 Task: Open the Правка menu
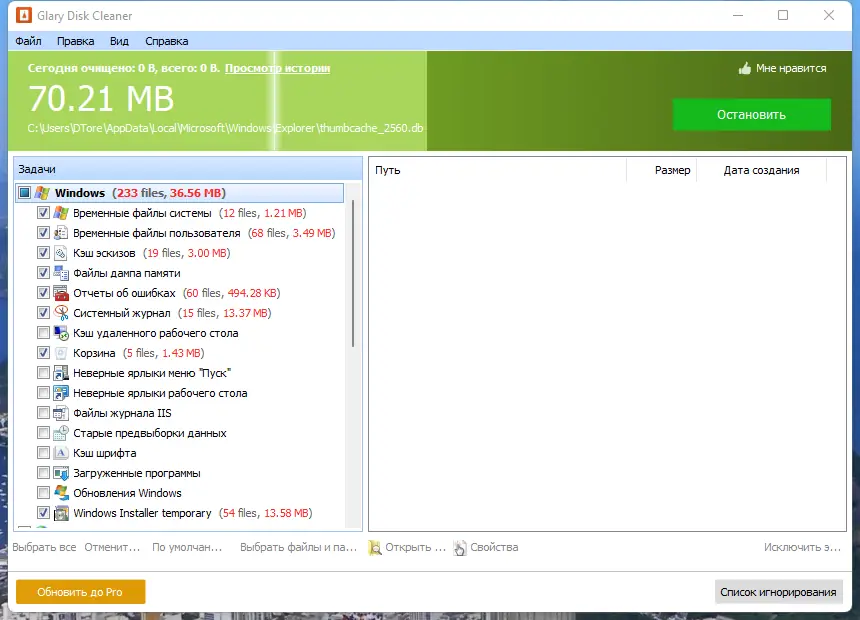coord(76,41)
